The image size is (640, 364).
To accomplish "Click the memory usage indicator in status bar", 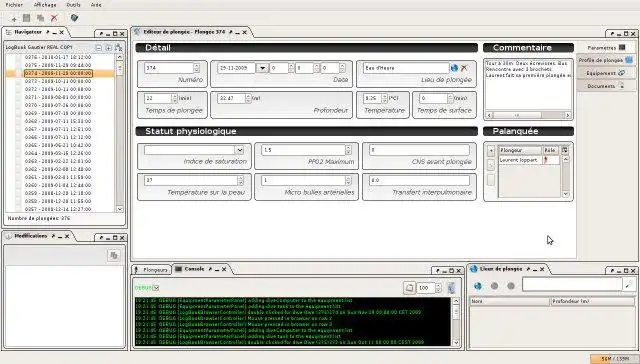I will [615, 359].
